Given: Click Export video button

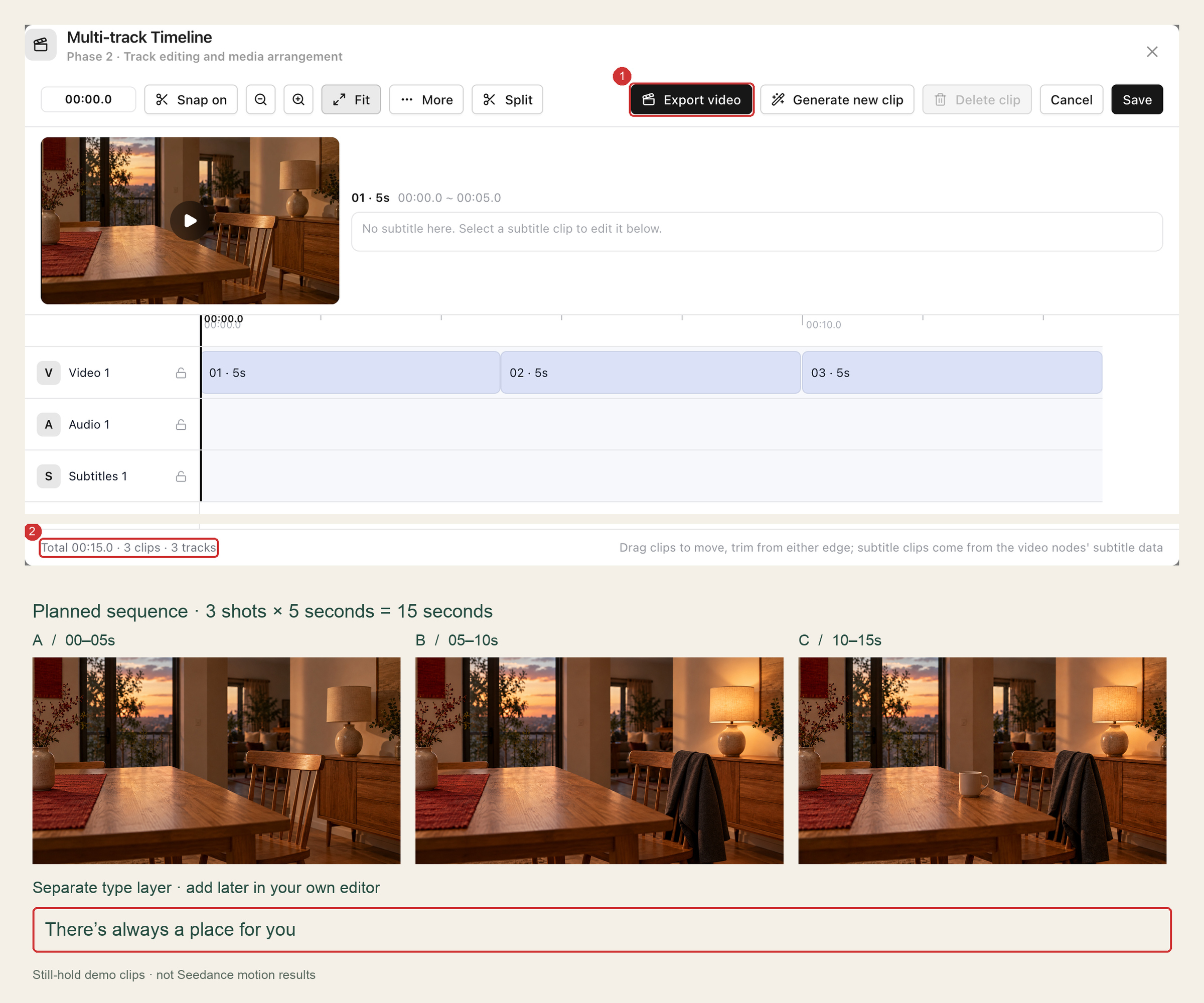Looking at the screenshot, I should tap(691, 100).
